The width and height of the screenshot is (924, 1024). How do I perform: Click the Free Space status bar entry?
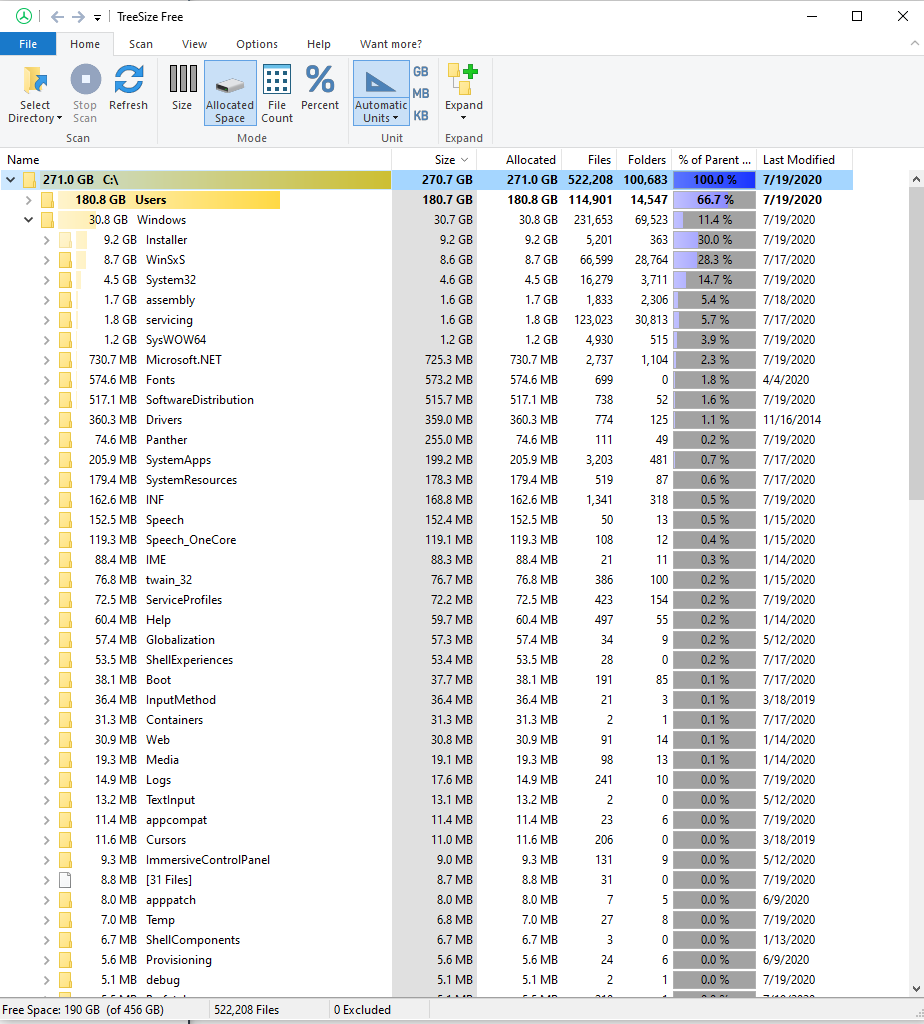click(x=83, y=1010)
